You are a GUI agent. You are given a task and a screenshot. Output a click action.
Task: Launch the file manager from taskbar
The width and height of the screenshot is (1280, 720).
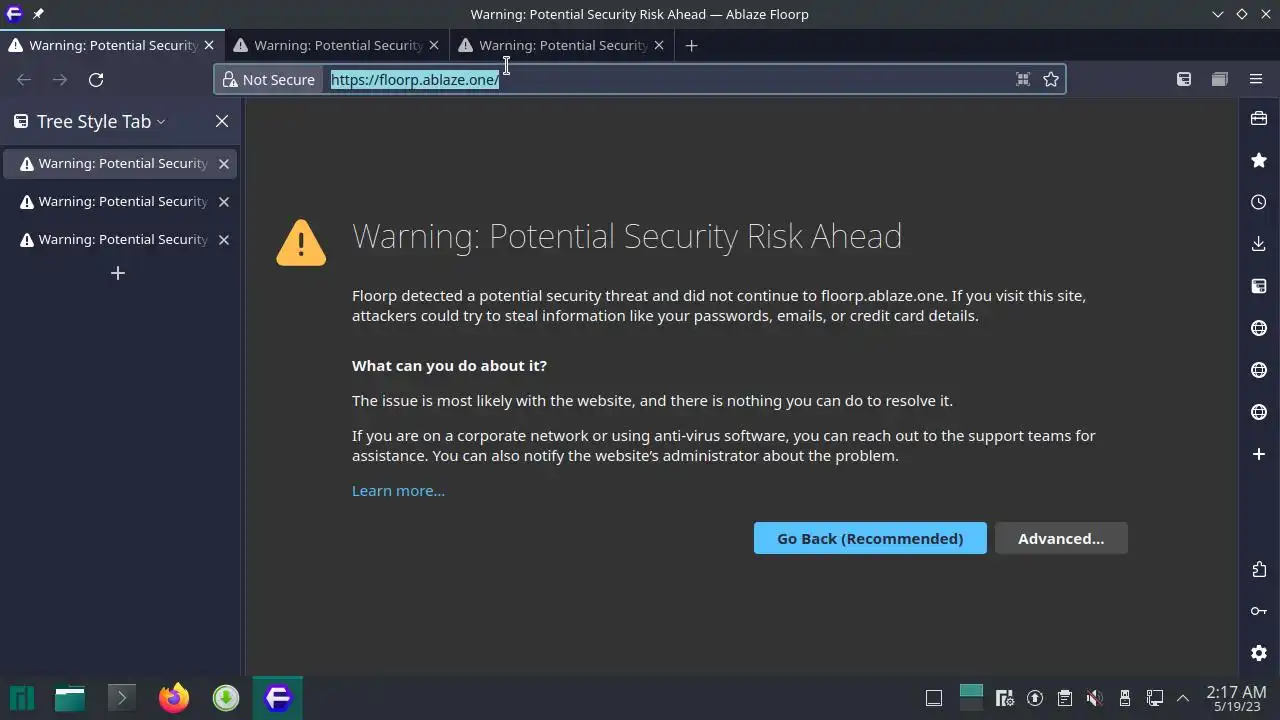[70, 697]
